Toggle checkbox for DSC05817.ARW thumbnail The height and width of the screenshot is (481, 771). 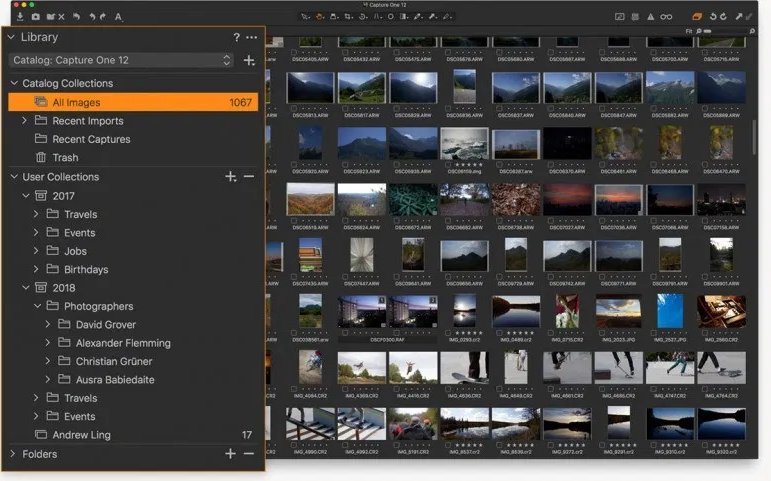345,109
